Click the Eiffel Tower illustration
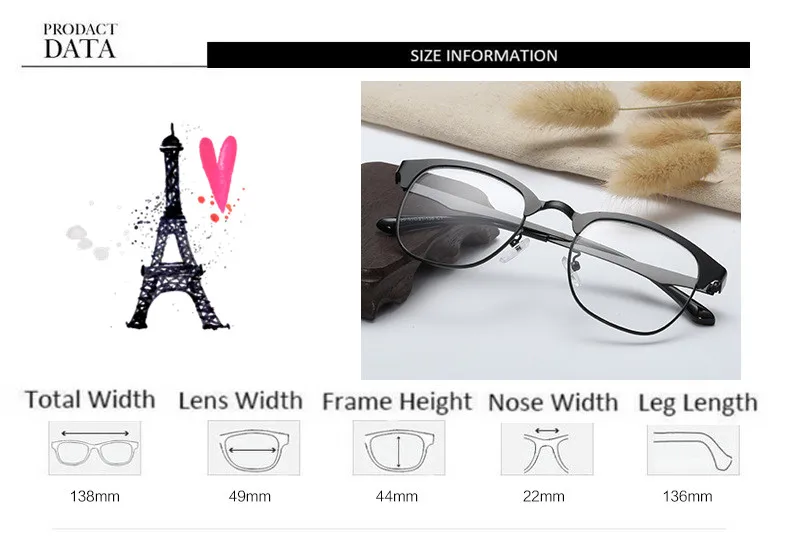The image size is (790, 543). pos(175,227)
